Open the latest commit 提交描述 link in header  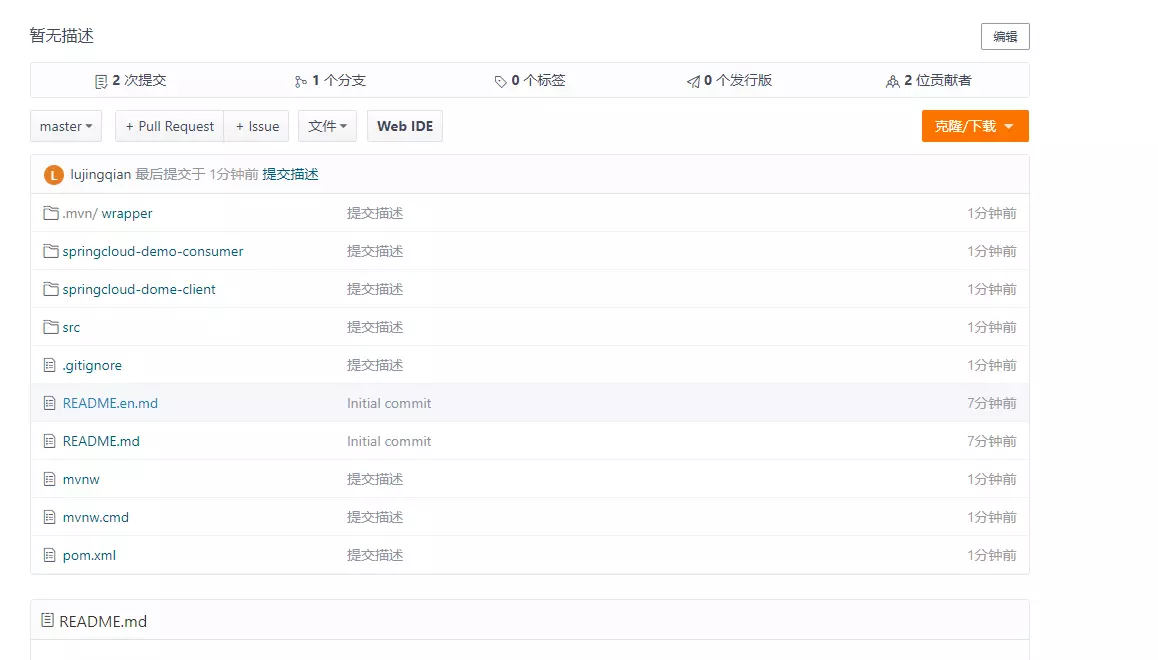tap(290, 174)
